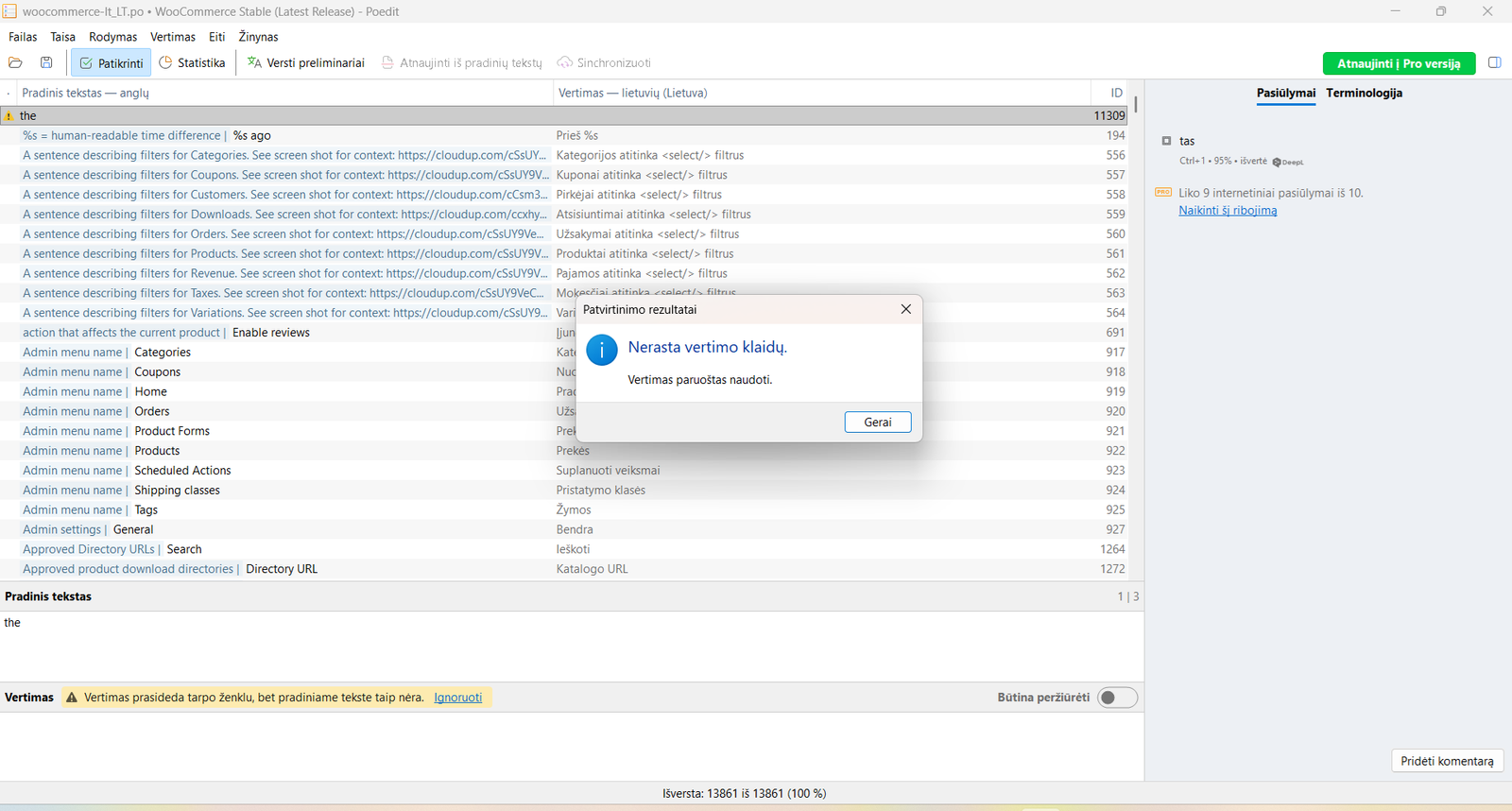Click the warning triangle icon in Vertimas bar

point(71,698)
